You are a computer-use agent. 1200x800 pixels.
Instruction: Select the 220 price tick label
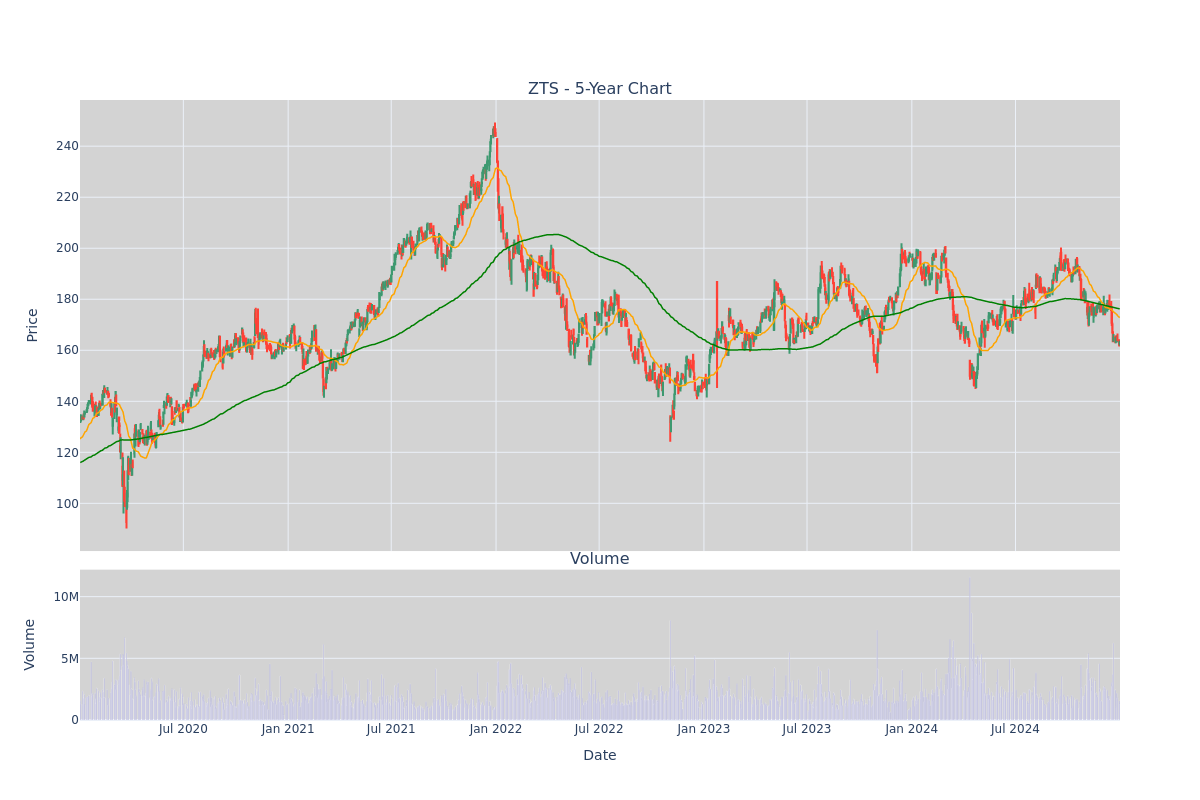[67, 197]
